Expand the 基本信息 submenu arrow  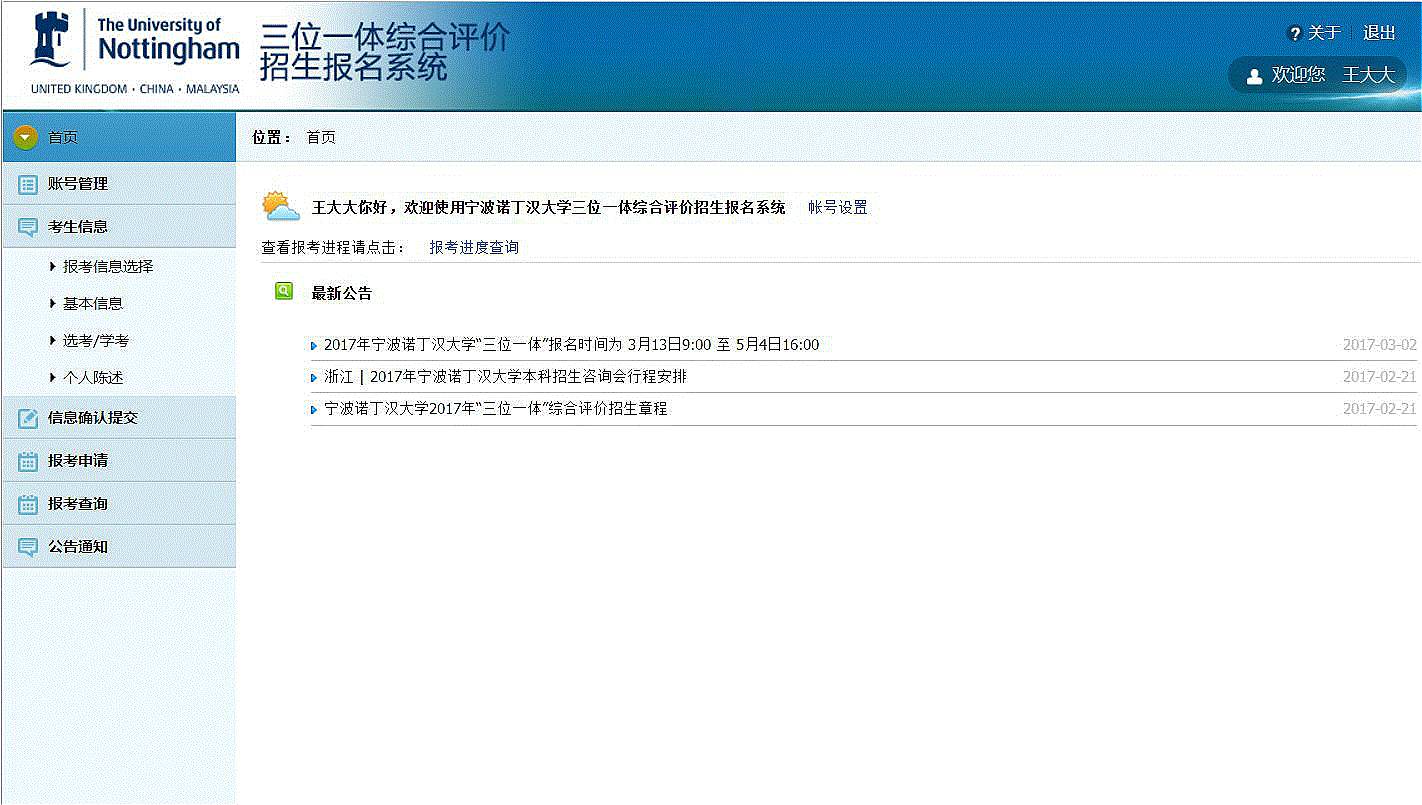click(52, 303)
